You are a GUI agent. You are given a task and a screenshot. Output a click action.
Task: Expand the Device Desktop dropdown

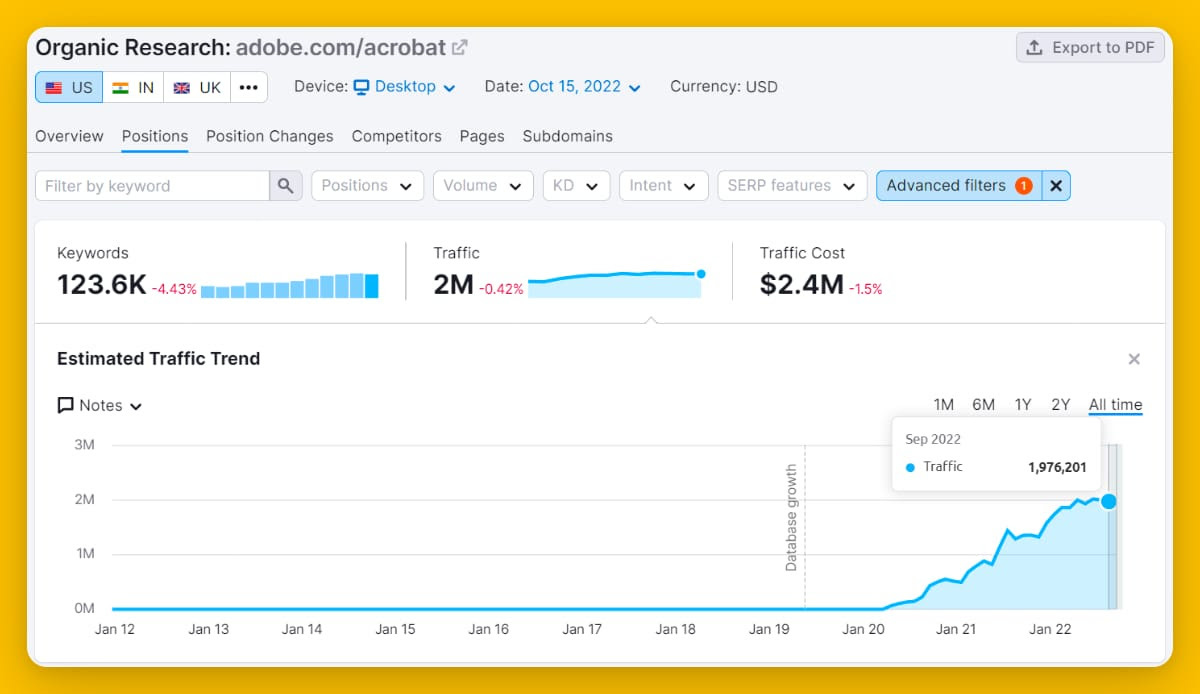pos(405,87)
